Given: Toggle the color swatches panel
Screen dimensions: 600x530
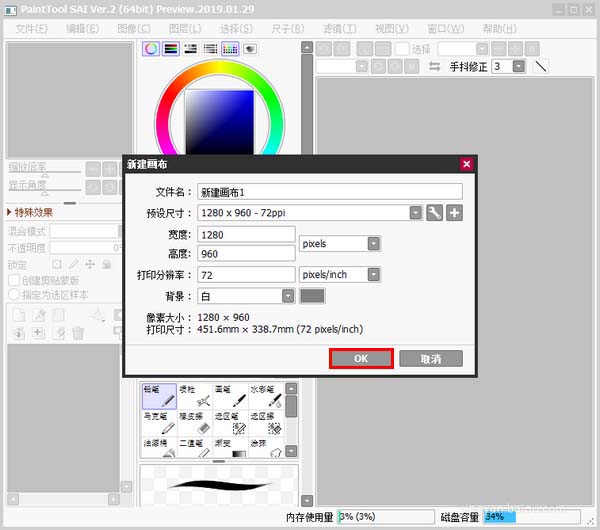Looking at the screenshot, I should click(x=230, y=49).
